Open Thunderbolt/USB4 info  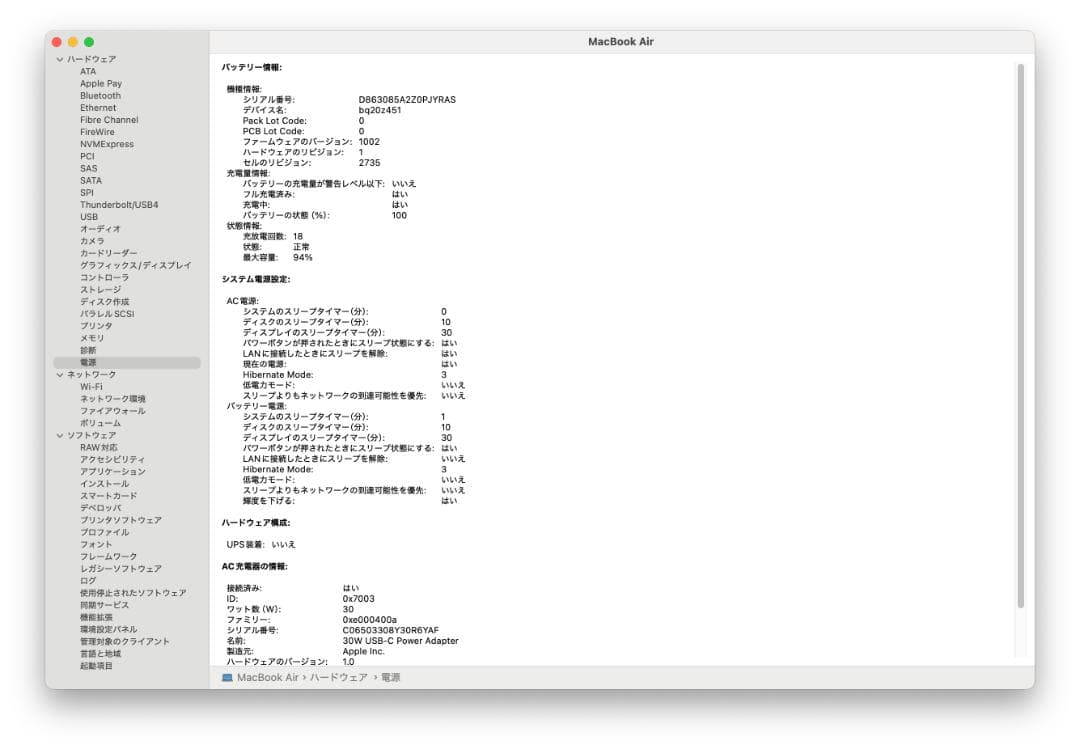(x=119, y=205)
